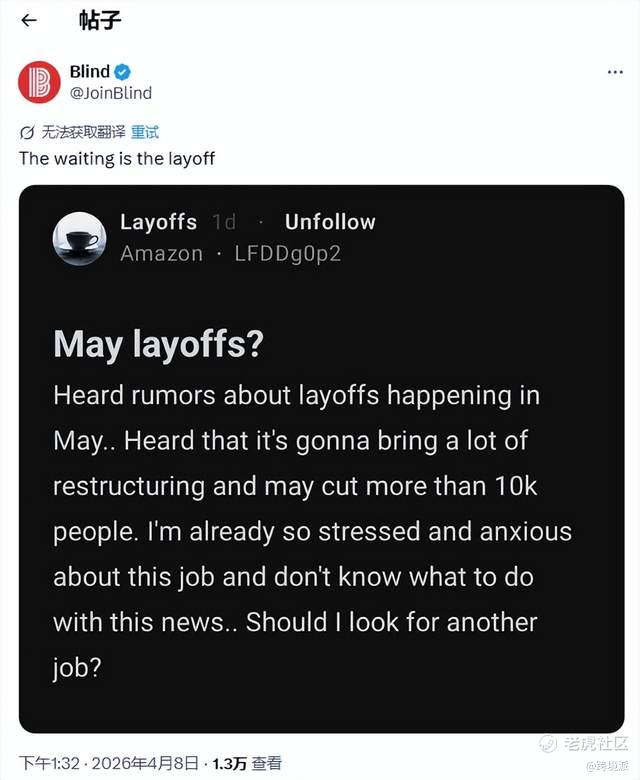The width and height of the screenshot is (640, 780).
Task: Click the blue verified badge
Action: (x=122, y=72)
